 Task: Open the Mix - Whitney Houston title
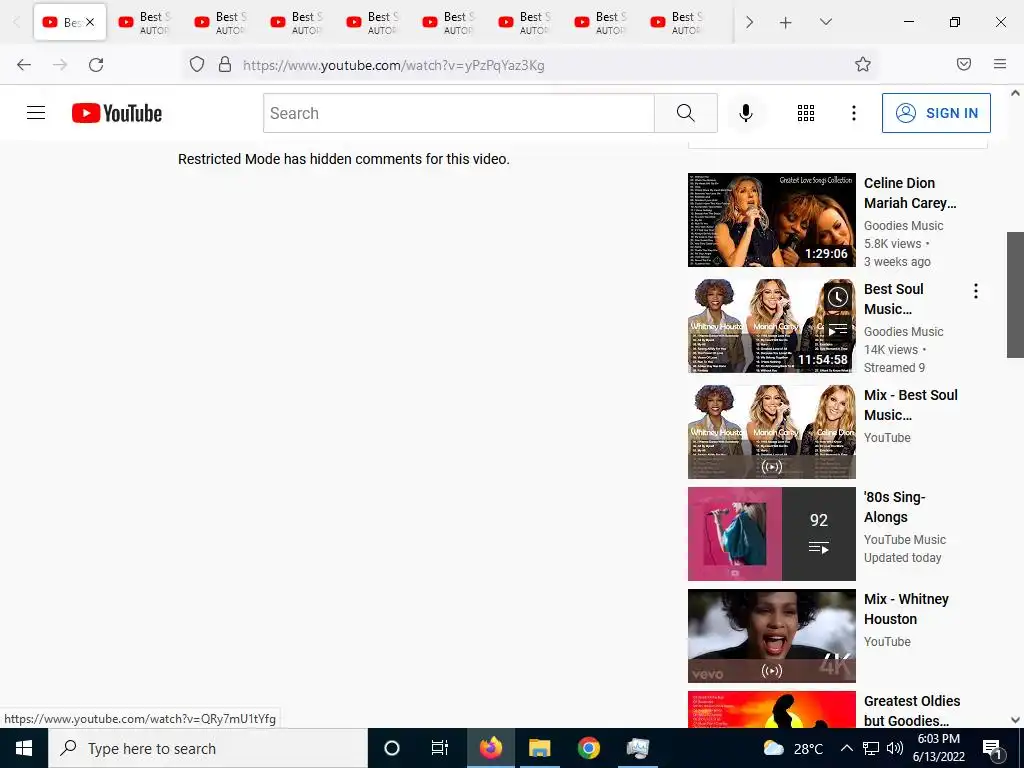tap(906, 609)
